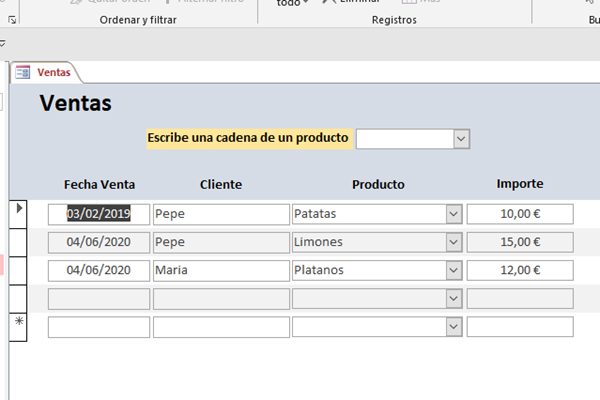Viewport: 600px width, 400px height.
Task: Click the Producto column header label
Action: (378, 185)
